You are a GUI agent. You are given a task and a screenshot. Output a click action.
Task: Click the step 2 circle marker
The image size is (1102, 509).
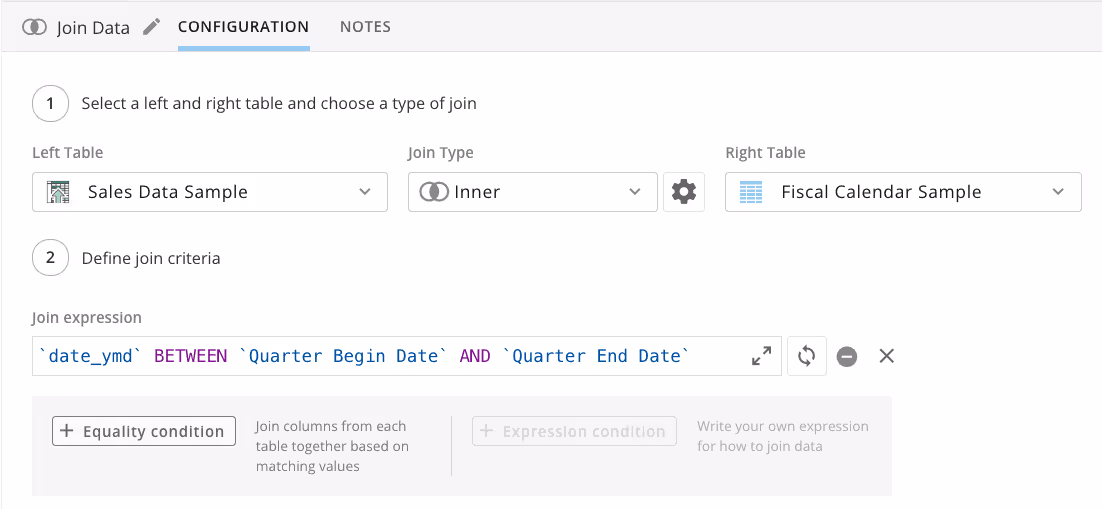tap(50, 258)
